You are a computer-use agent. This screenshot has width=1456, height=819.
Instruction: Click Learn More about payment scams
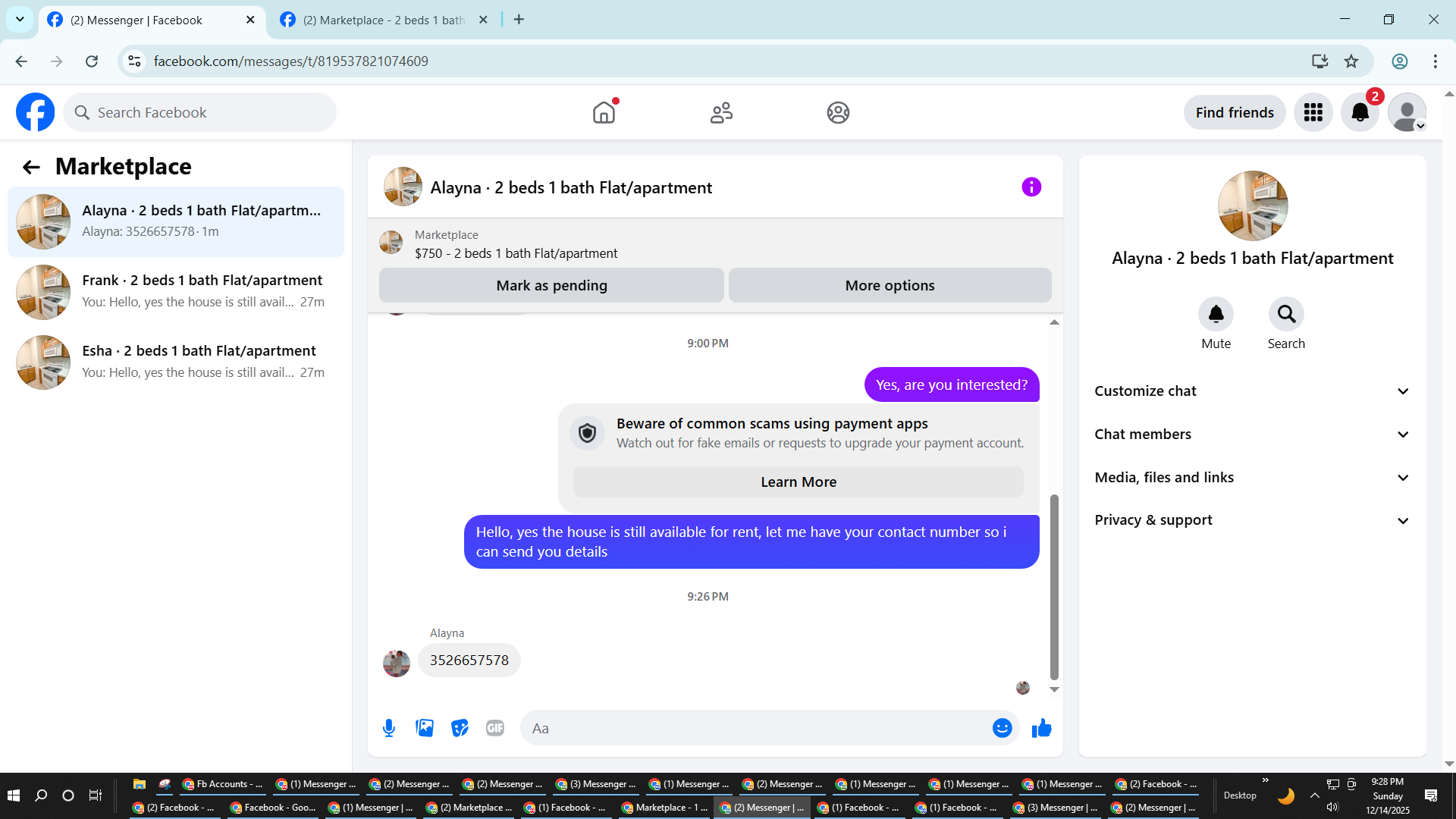coord(798,482)
